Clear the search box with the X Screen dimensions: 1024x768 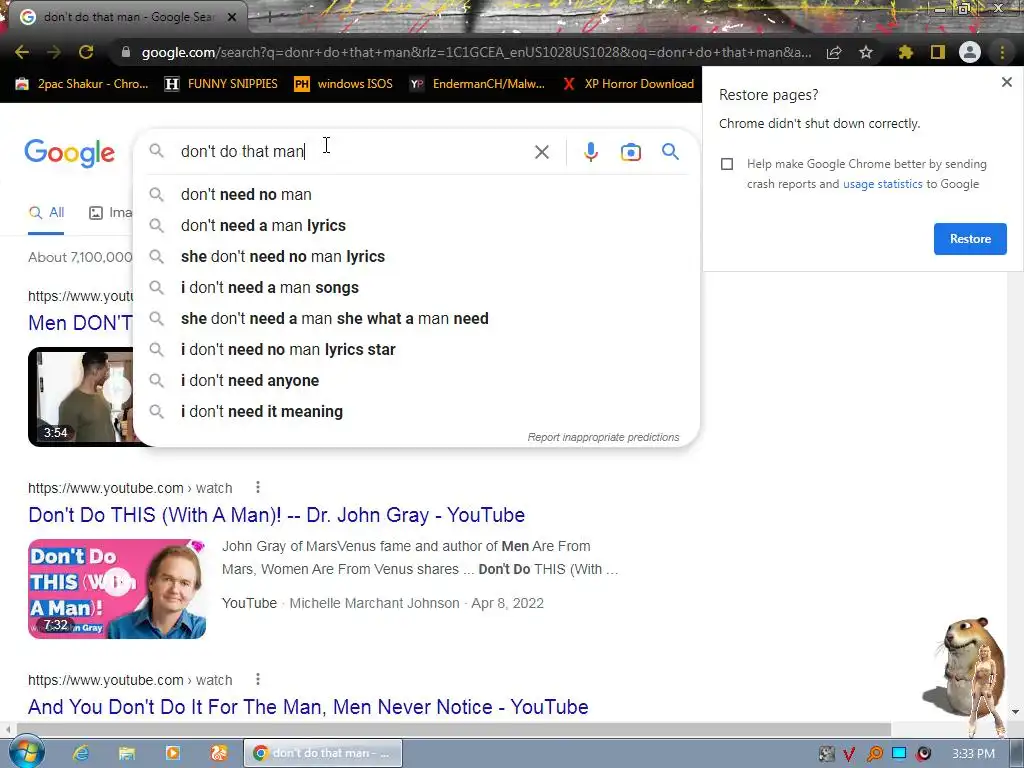(541, 152)
